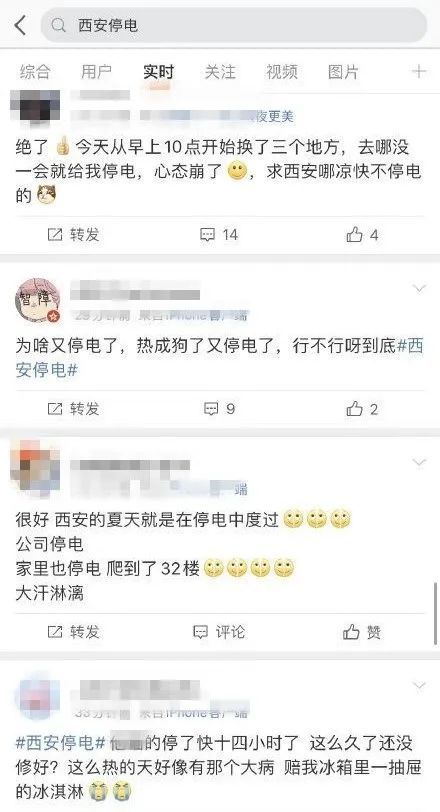Image resolution: width=440 pixels, height=812 pixels.
Task: Expand options chevron on fourth post
Action: 419,686
